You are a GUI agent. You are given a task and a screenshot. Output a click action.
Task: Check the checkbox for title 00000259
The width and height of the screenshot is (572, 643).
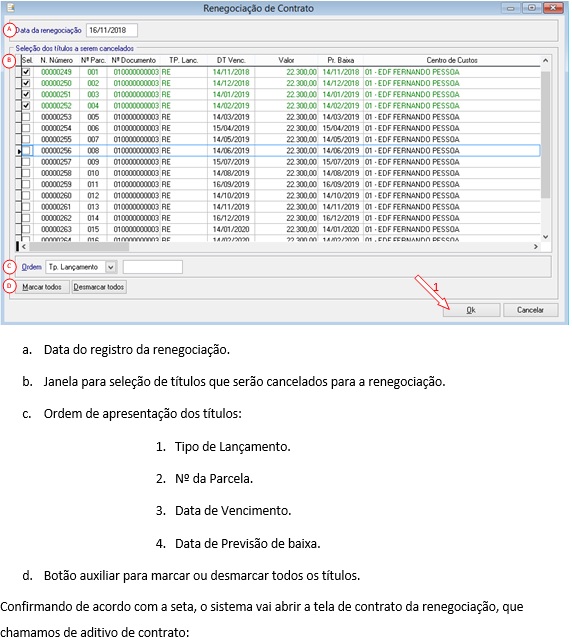(x=26, y=184)
